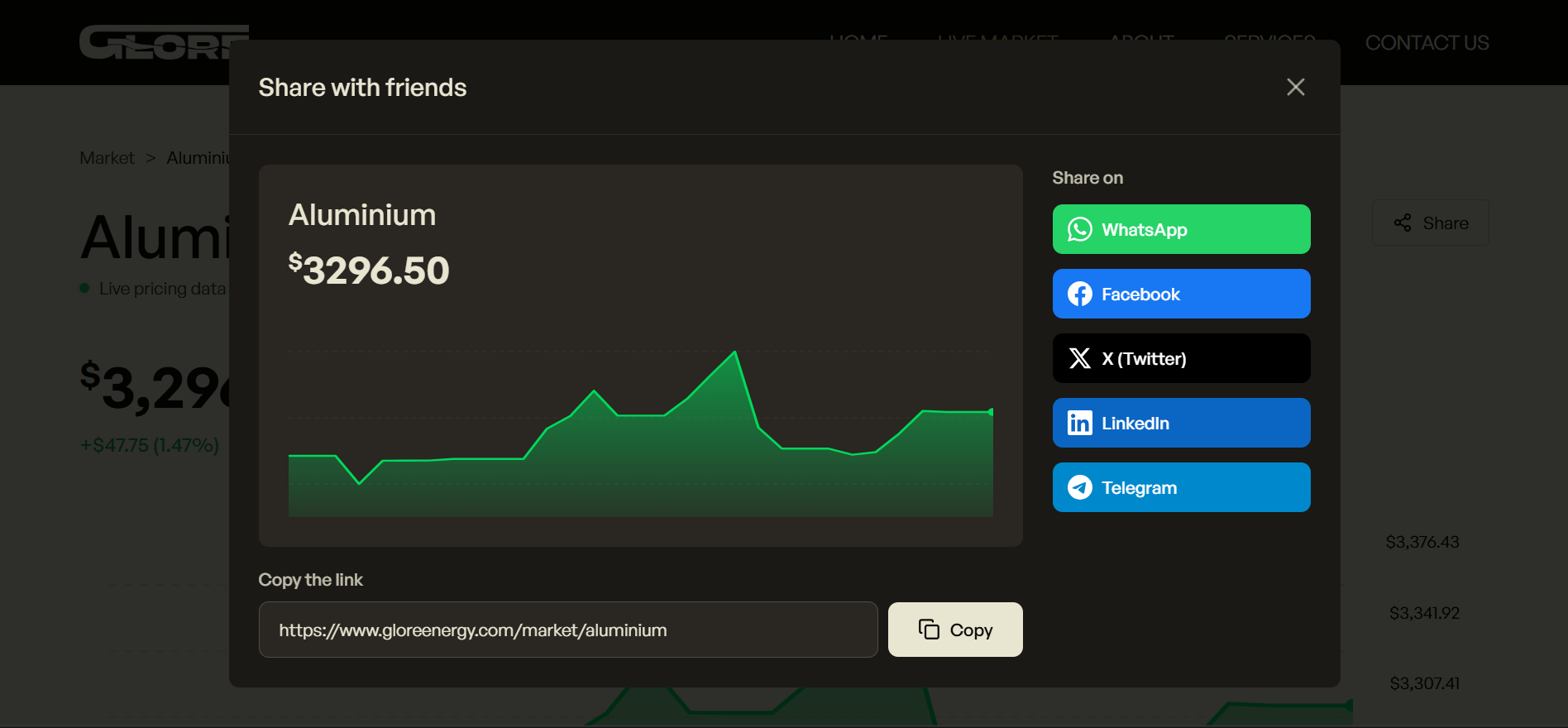This screenshot has height=728, width=1568.
Task: Click the $3,307.41 axis value
Action: pos(1425,683)
